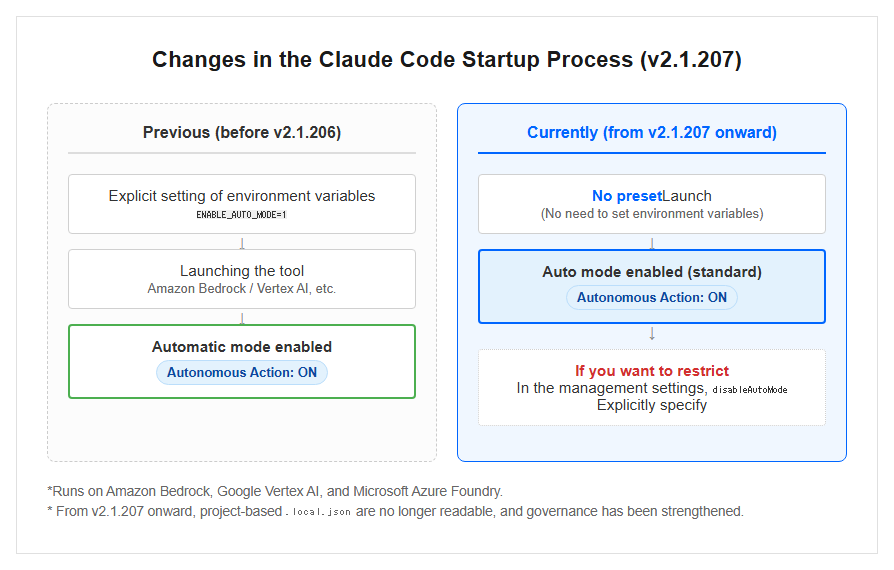
Task: Click the arrow between No preset Launch and Auto mode
Action: 652,243
